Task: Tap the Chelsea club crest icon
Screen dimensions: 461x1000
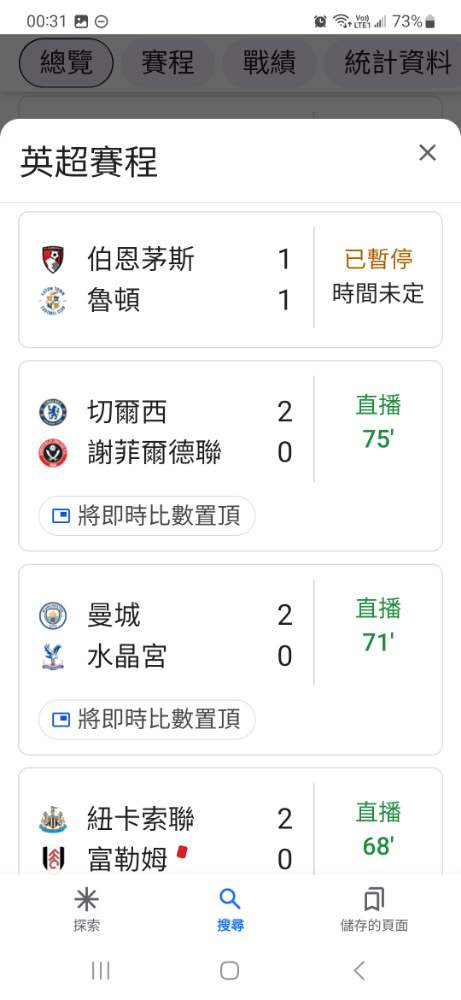Action: click(53, 412)
